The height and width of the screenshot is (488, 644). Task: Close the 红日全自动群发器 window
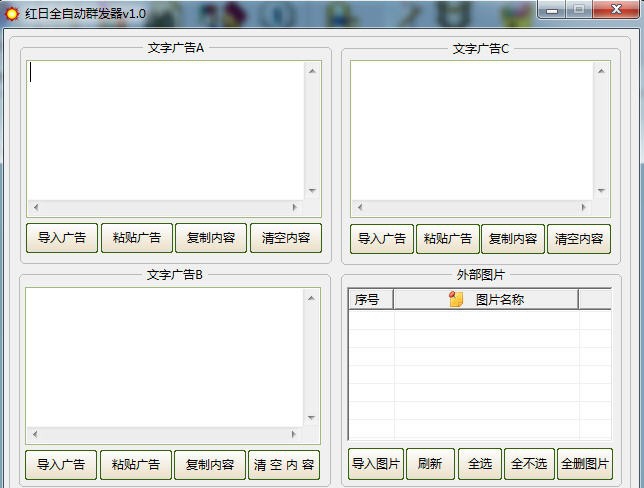[616, 9]
